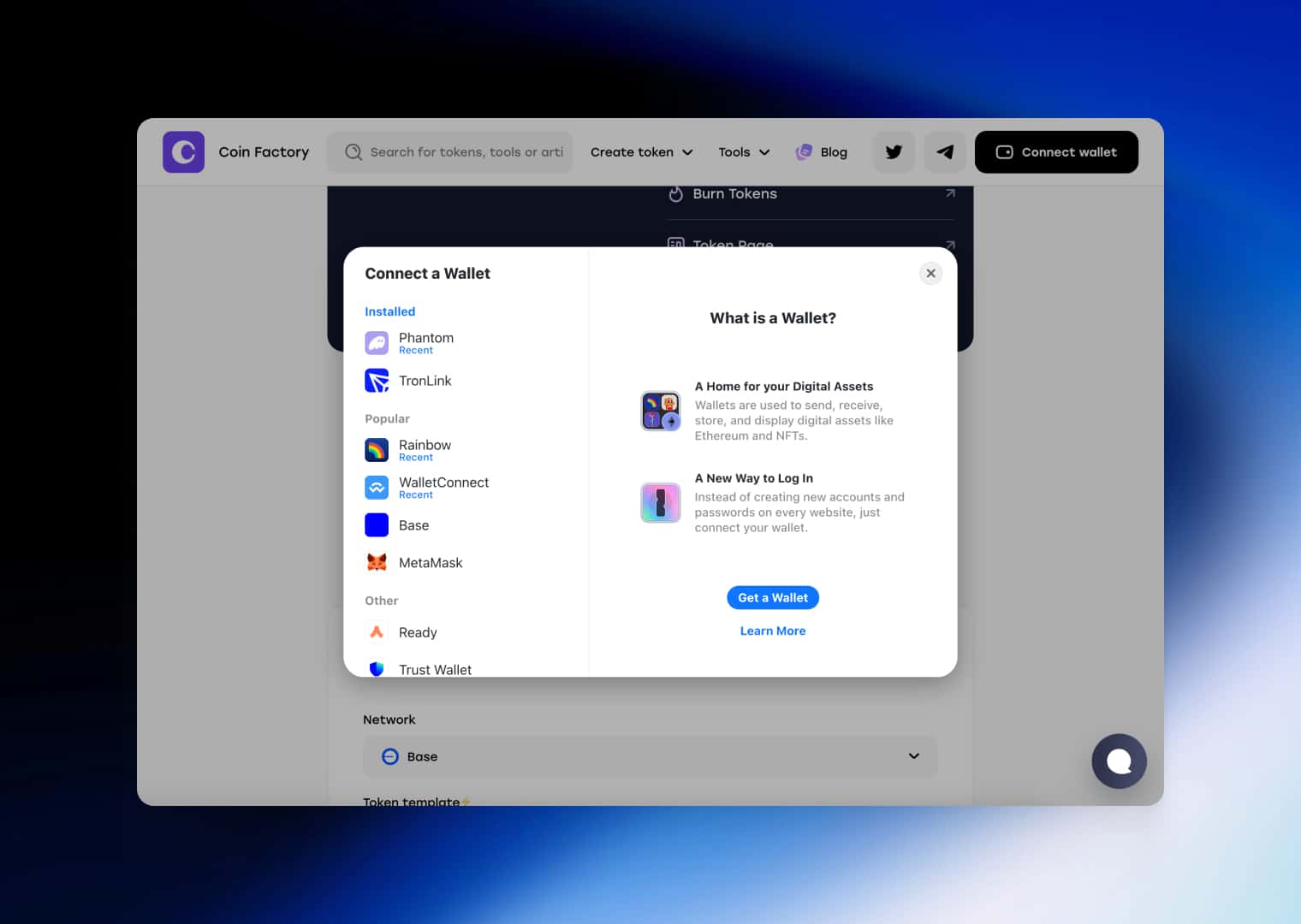
Task: Select the Ready wallet icon
Action: pyautogui.click(x=377, y=632)
